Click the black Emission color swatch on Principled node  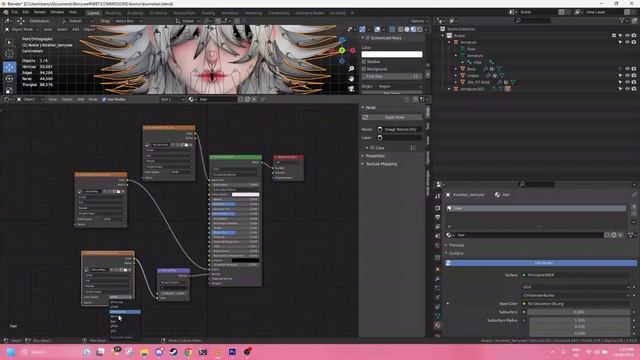[245, 260]
